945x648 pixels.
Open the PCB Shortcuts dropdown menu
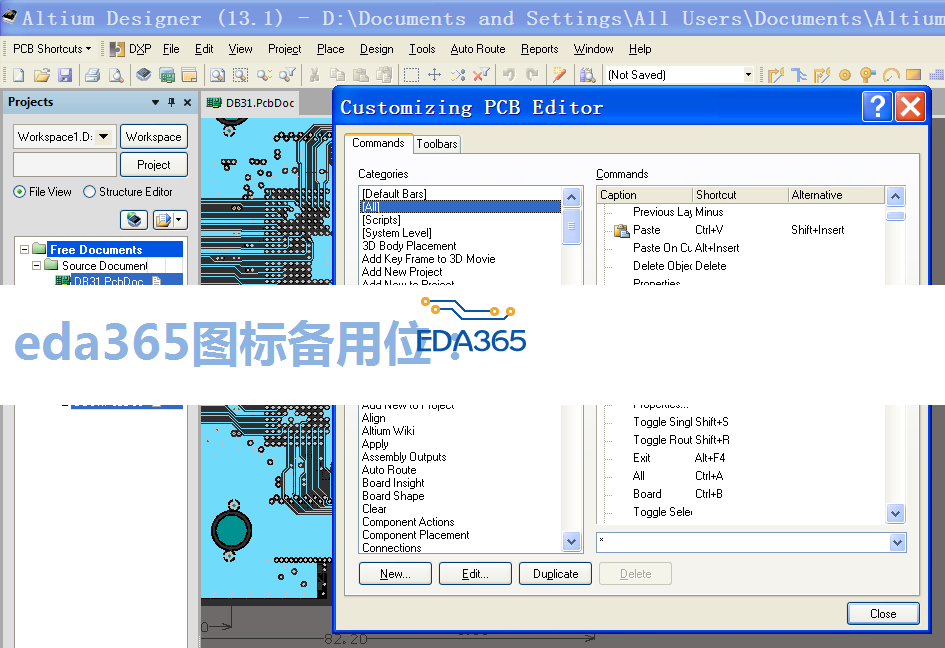(52, 49)
